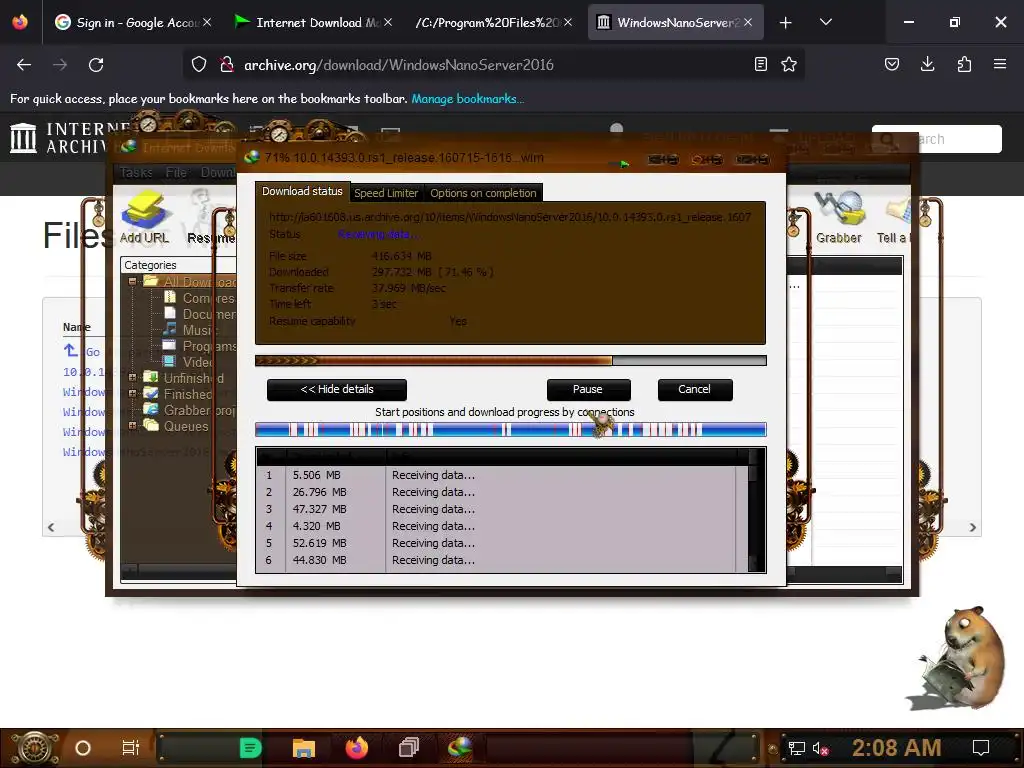The width and height of the screenshot is (1024, 768).
Task: Click the connections progress segment bar
Action: click(x=511, y=429)
